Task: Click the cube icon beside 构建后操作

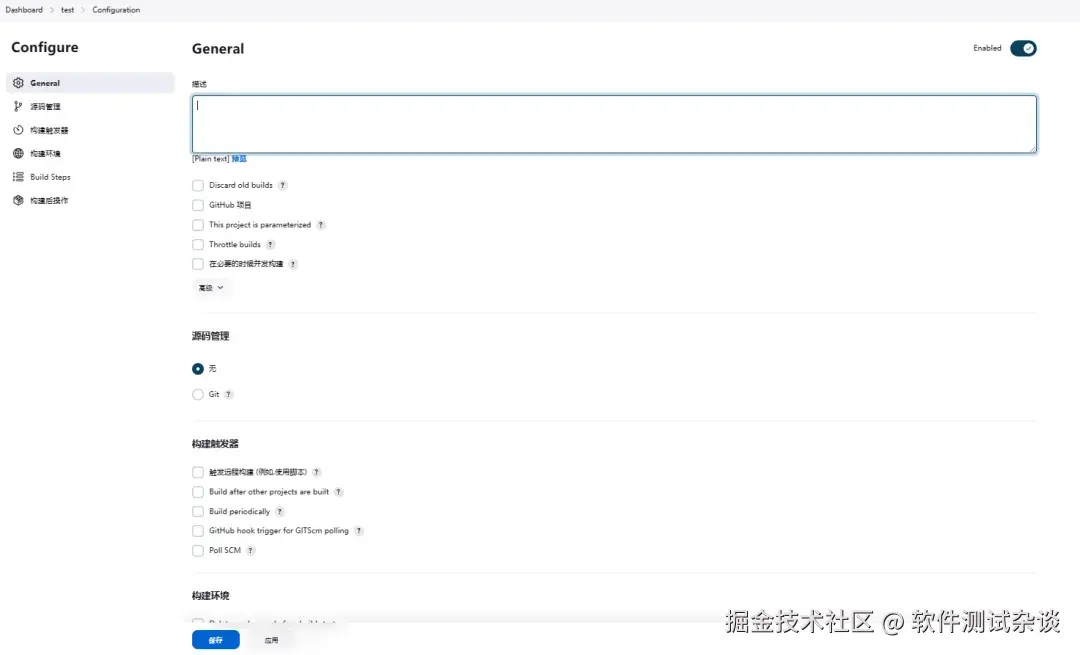Action: coord(17,200)
